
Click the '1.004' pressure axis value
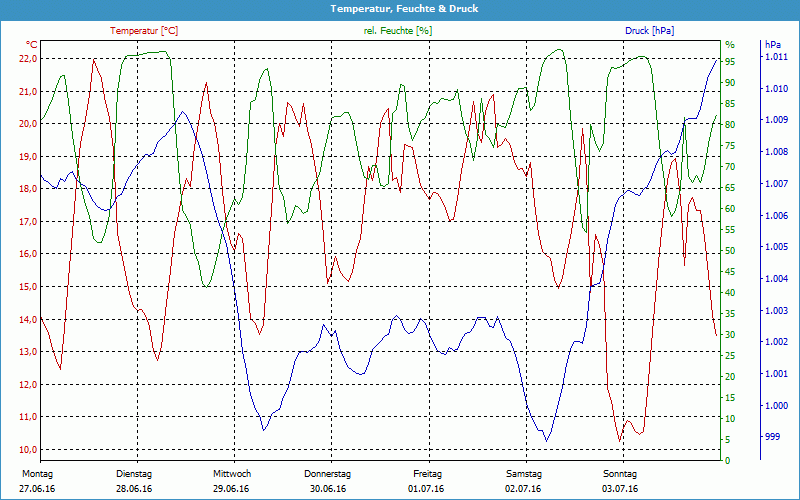pyautogui.click(x=776, y=279)
